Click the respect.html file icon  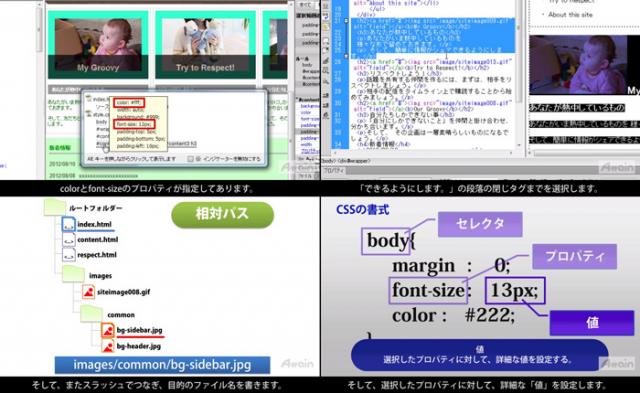coord(69,255)
